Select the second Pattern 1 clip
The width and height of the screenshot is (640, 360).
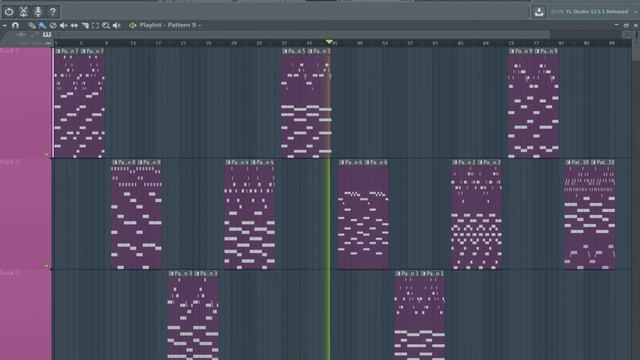point(432,315)
